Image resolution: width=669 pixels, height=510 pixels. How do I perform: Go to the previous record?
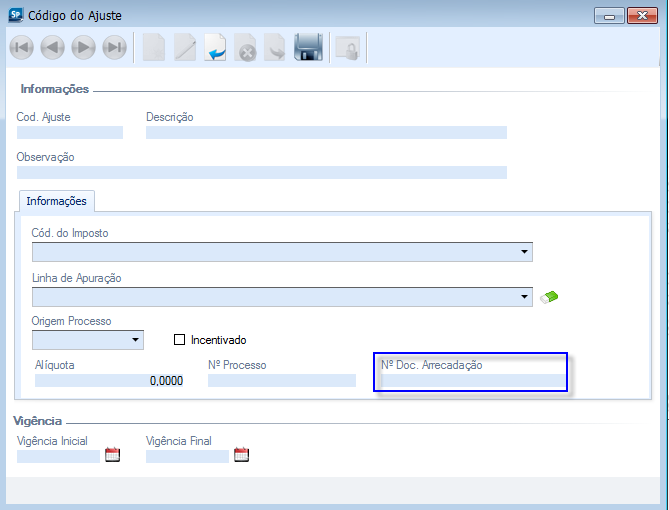(52, 48)
